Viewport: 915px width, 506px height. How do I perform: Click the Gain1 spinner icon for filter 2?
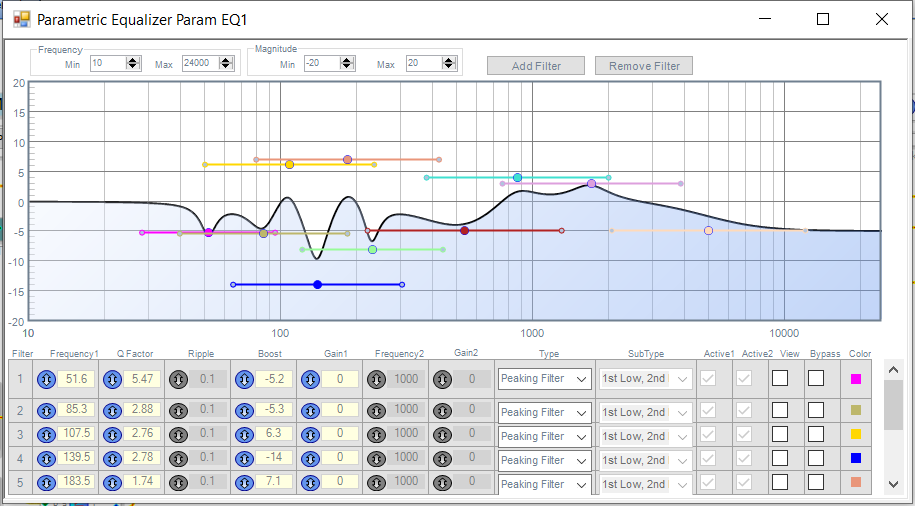pyautogui.click(x=310, y=410)
